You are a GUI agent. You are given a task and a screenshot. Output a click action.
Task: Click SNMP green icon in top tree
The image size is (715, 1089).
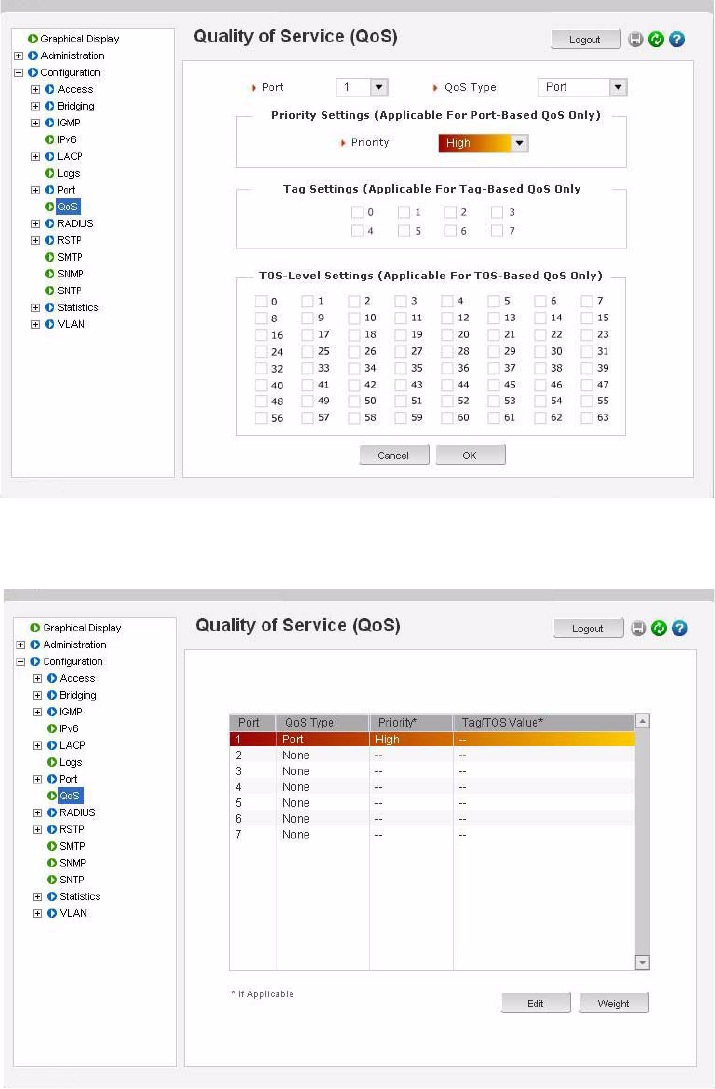coord(49,274)
